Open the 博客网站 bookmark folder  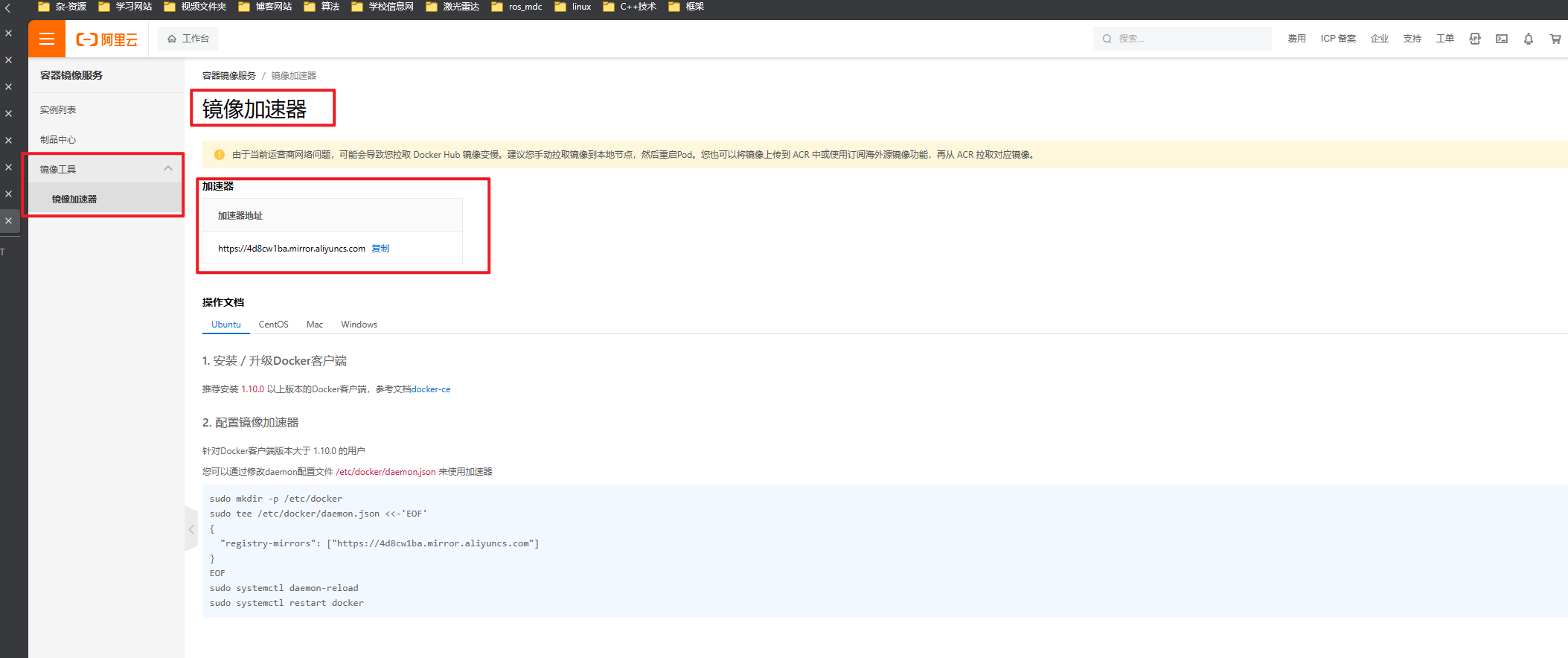(x=265, y=7)
